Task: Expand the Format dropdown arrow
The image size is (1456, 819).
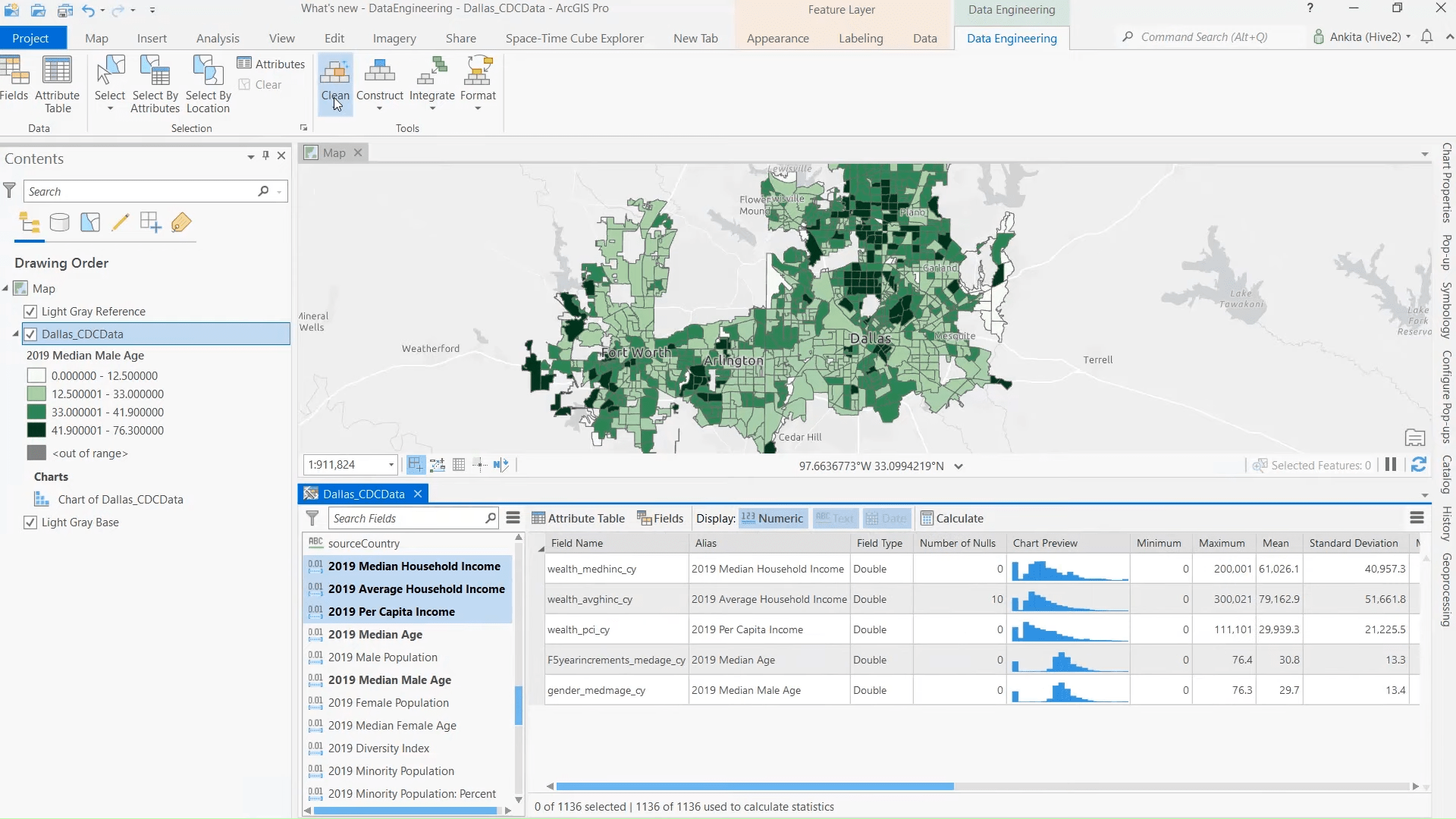Action: tap(478, 108)
